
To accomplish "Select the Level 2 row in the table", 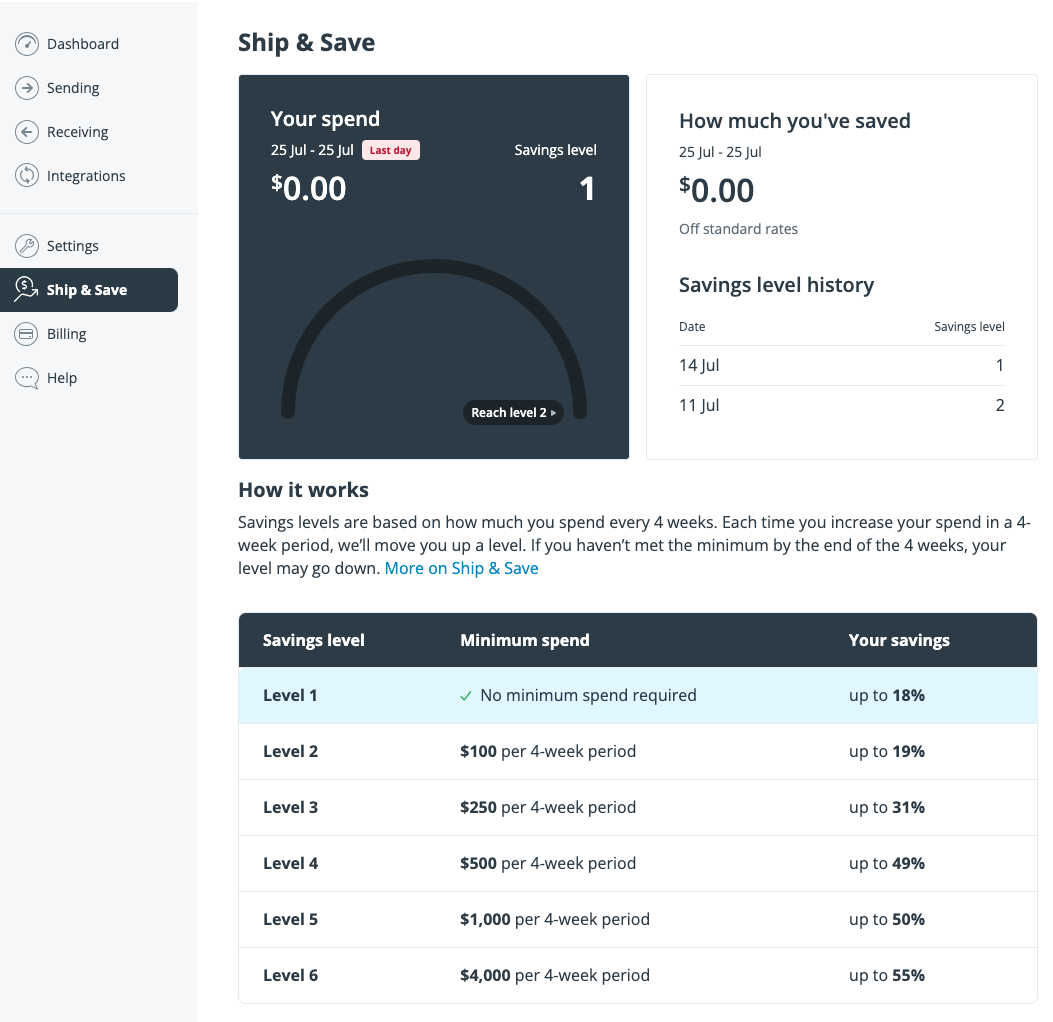I will [x=637, y=751].
